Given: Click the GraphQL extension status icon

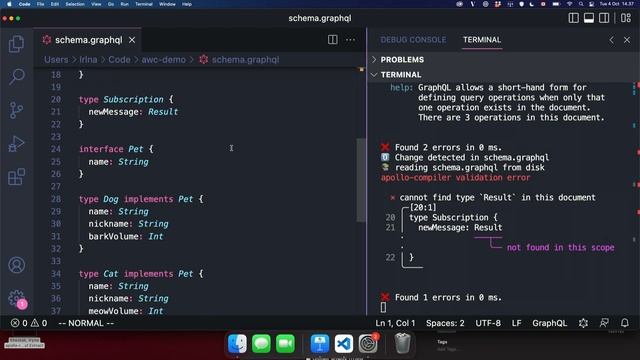Looking at the screenshot, I should [583, 323].
